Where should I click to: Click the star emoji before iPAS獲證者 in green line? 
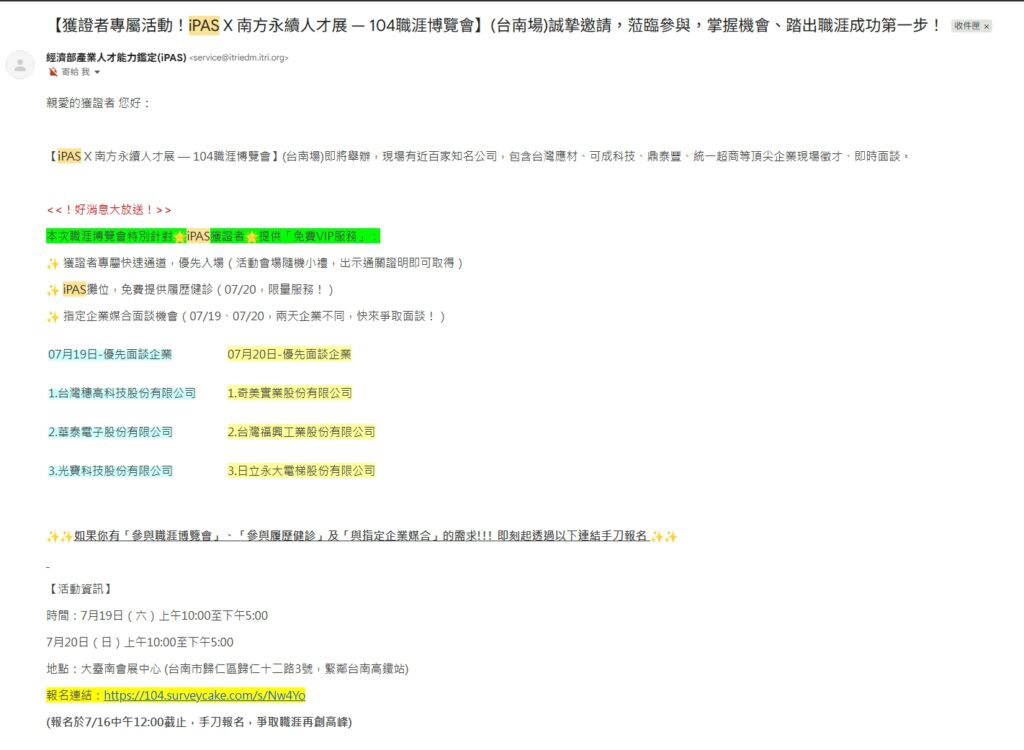pos(179,237)
